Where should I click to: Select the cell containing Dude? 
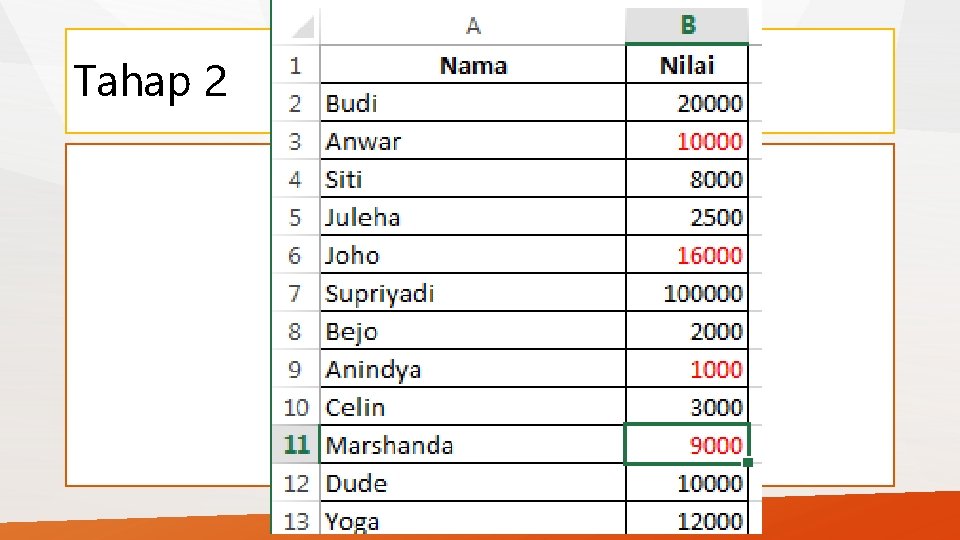tap(473, 483)
